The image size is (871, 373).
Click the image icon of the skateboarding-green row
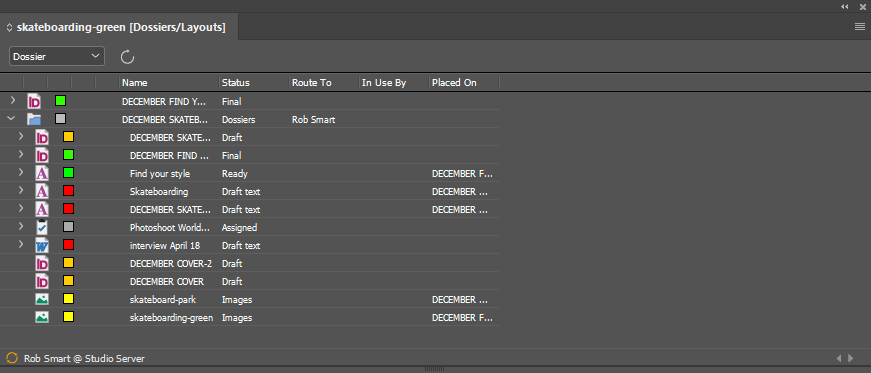(42, 317)
